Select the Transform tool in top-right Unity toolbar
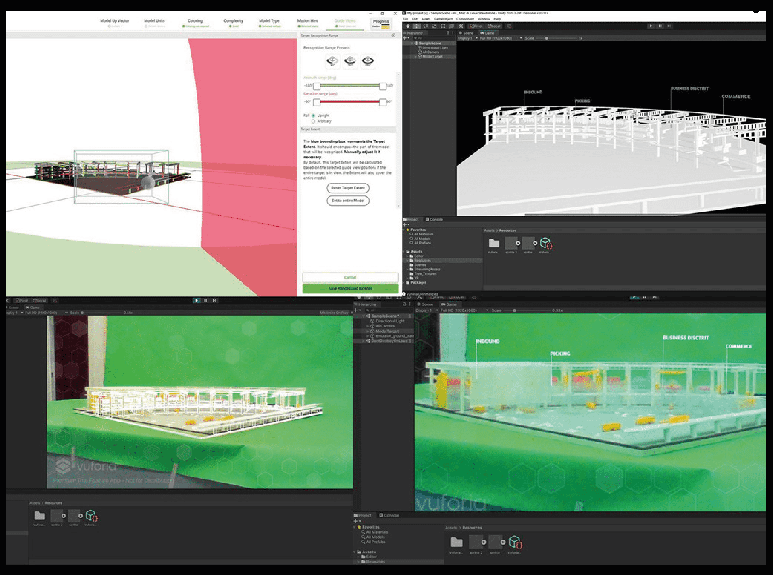Image resolution: width=773 pixels, height=575 pixels. (x=452, y=26)
